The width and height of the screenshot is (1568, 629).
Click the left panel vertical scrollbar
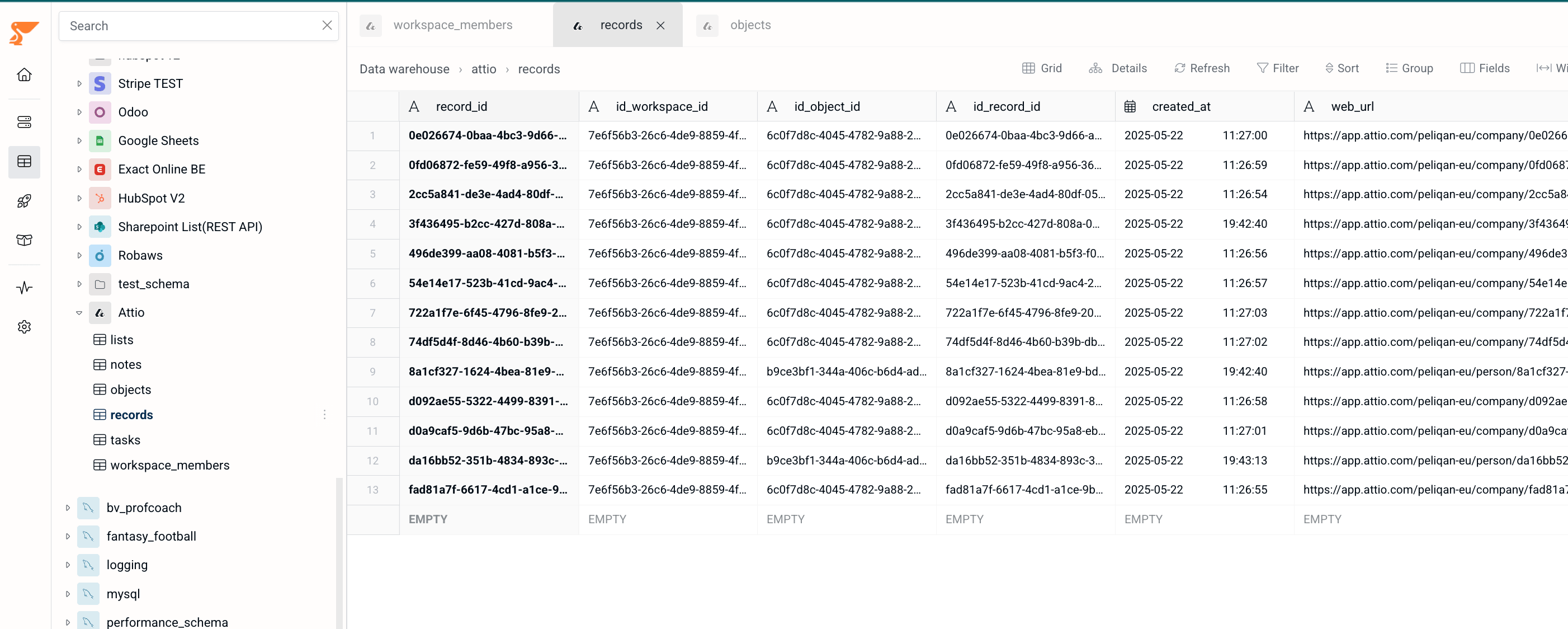[339, 553]
